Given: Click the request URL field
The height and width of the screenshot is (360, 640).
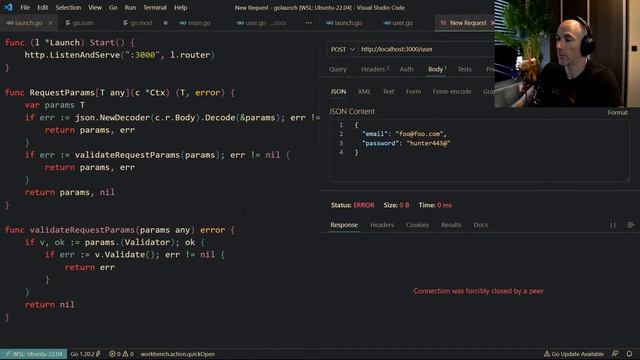Looking at the screenshot, I should [426, 49].
